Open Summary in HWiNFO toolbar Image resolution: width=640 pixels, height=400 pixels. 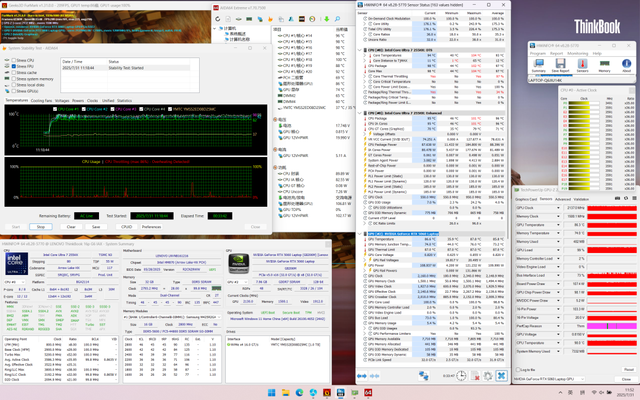pyautogui.click(x=538, y=64)
